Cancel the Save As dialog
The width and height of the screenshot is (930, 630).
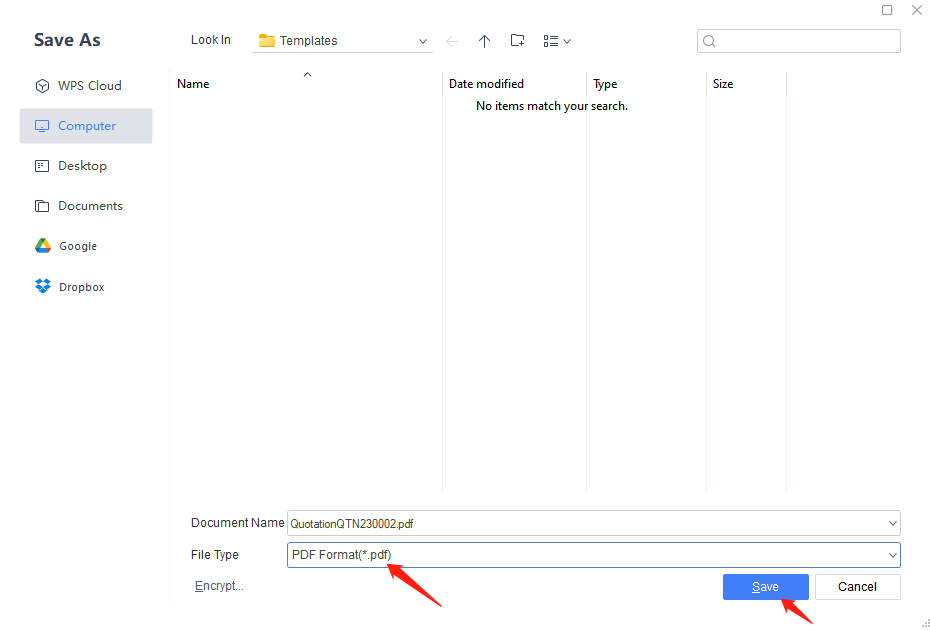coord(857,587)
